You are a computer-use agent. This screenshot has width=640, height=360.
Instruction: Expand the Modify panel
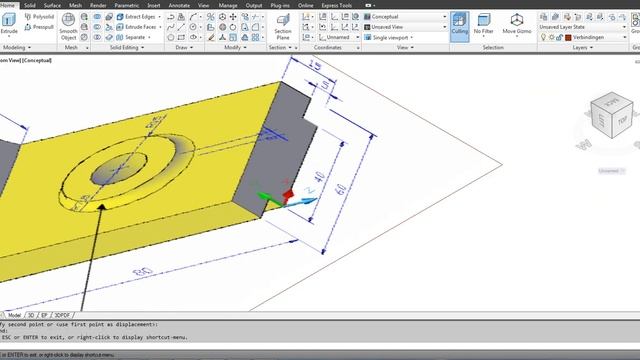236,48
